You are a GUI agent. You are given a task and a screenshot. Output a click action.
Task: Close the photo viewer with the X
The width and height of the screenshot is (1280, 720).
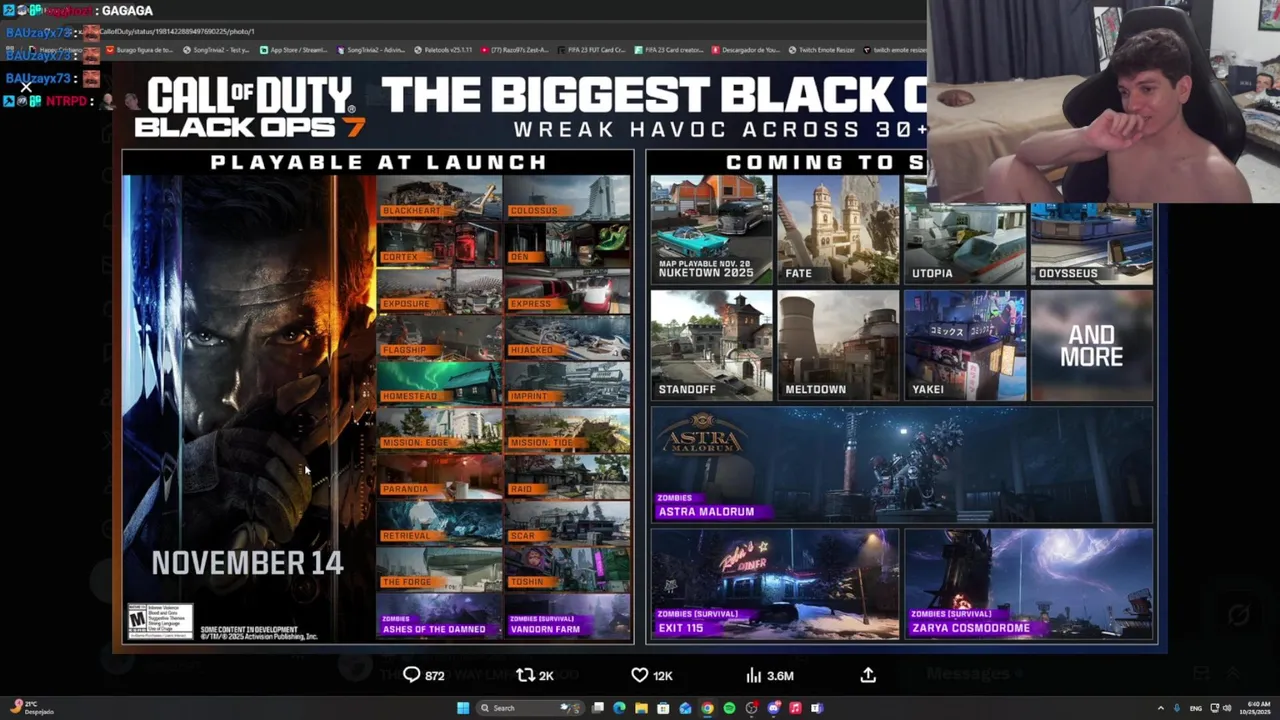coord(26,88)
